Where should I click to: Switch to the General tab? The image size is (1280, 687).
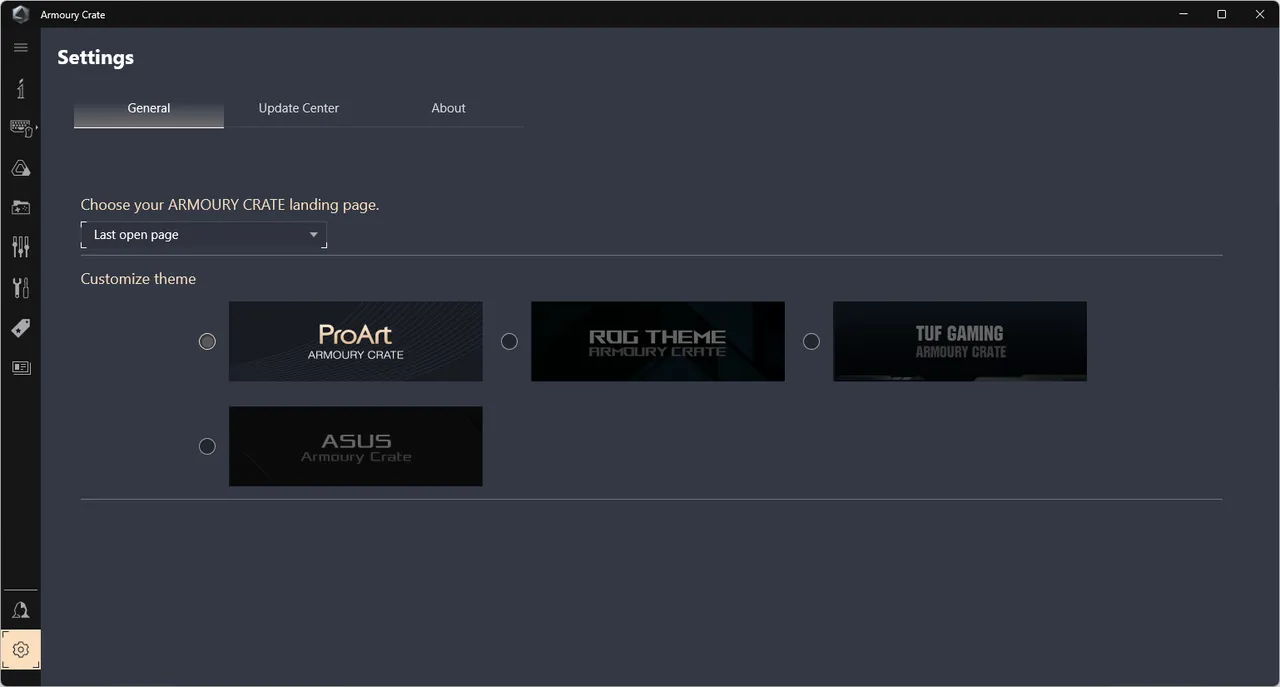pyautogui.click(x=149, y=108)
